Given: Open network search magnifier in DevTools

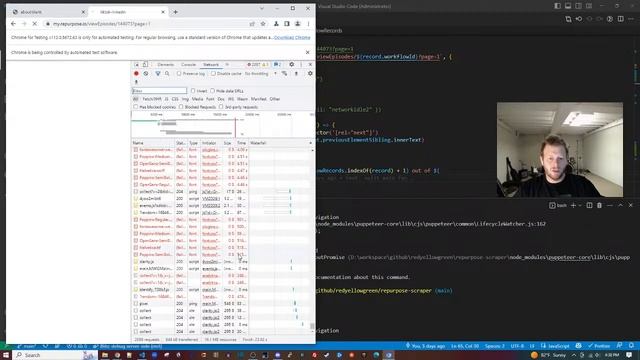Looking at the screenshot, I should [167, 73].
